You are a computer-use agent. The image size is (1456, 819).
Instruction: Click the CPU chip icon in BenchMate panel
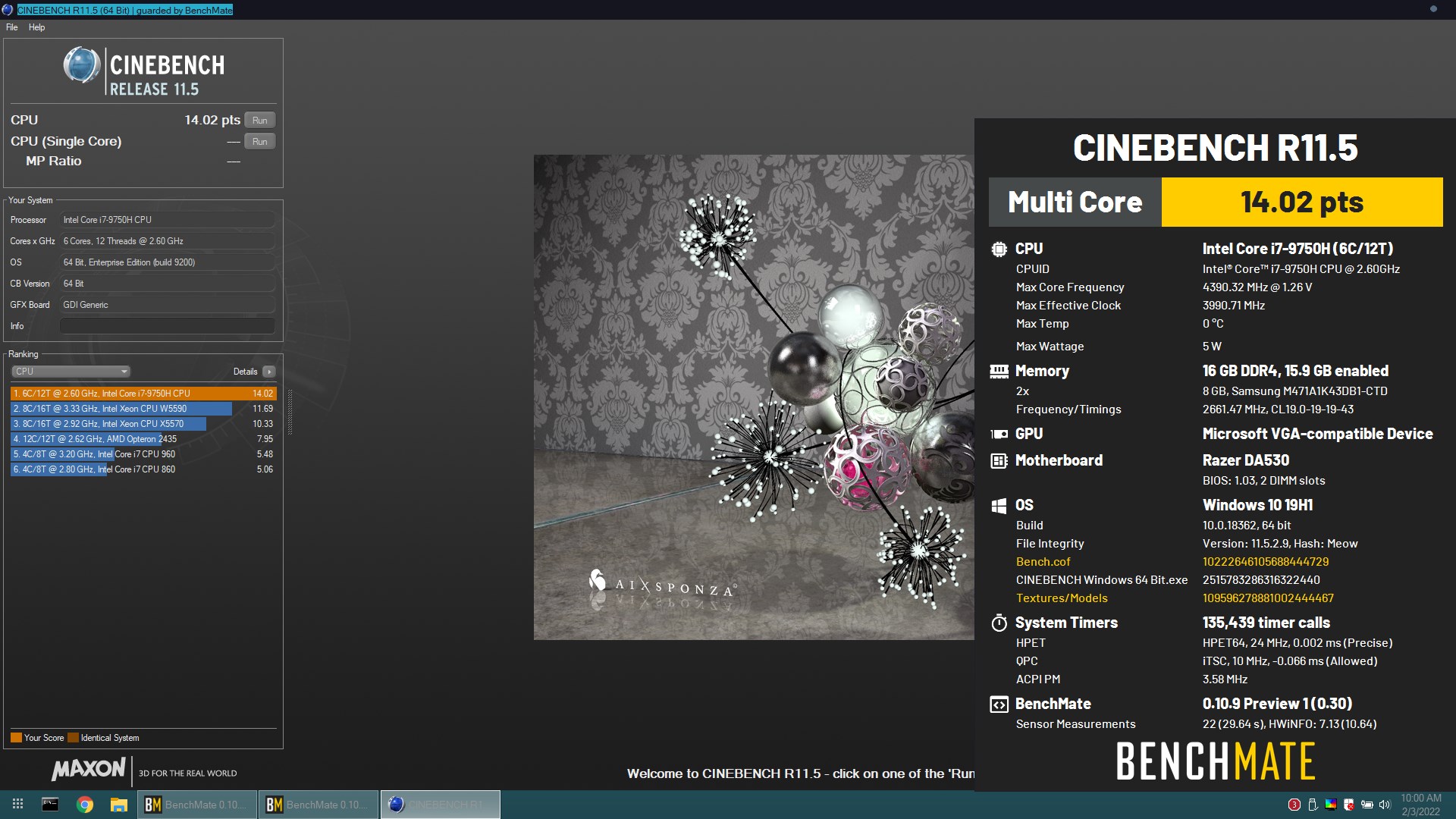(x=999, y=249)
